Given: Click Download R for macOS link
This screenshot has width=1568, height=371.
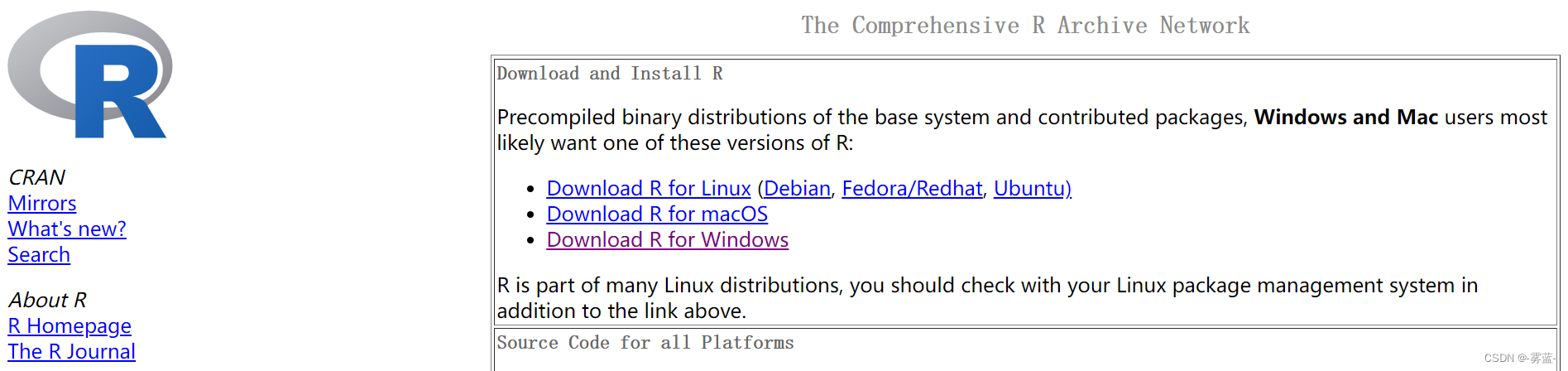Looking at the screenshot, I should [657, 214].
